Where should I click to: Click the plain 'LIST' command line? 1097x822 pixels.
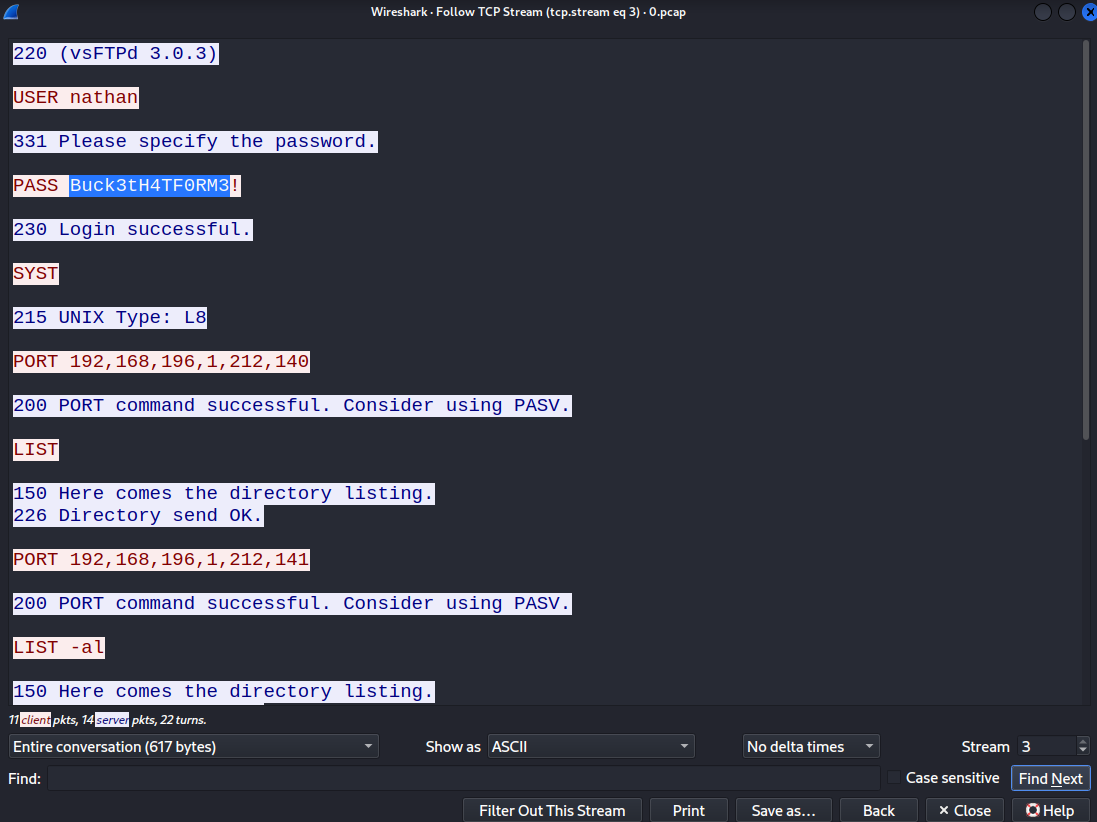pyautogui.click(x=36, y=450)
